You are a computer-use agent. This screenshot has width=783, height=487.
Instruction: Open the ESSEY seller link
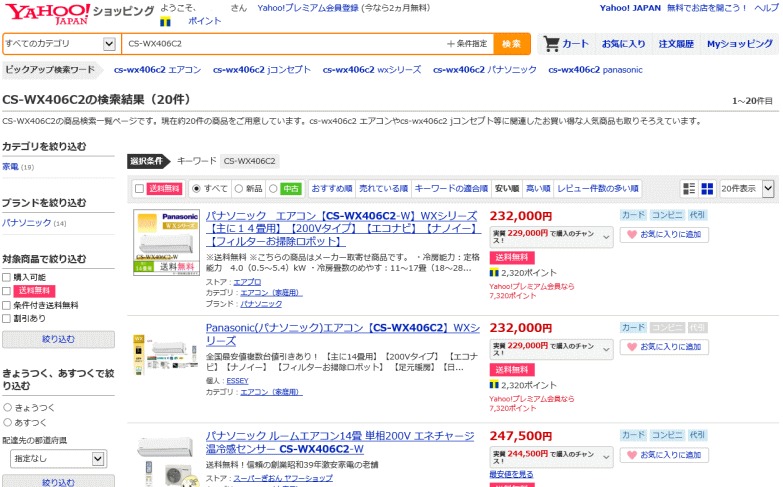[x=237, y=381]
